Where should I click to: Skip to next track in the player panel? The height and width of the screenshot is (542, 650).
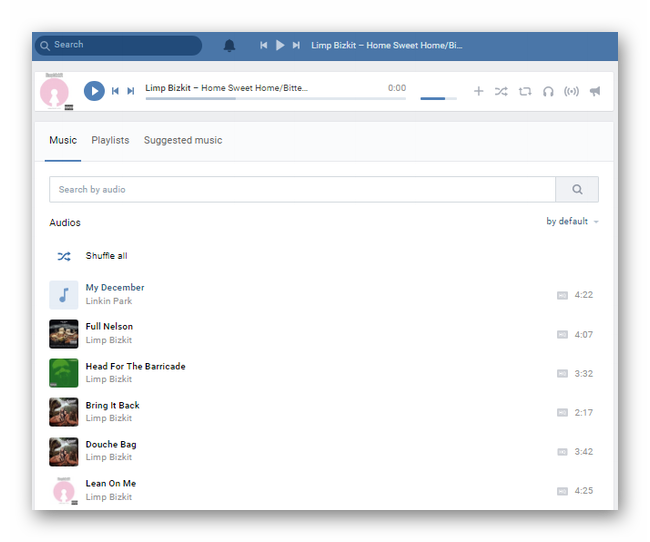(x=131, y=91)
